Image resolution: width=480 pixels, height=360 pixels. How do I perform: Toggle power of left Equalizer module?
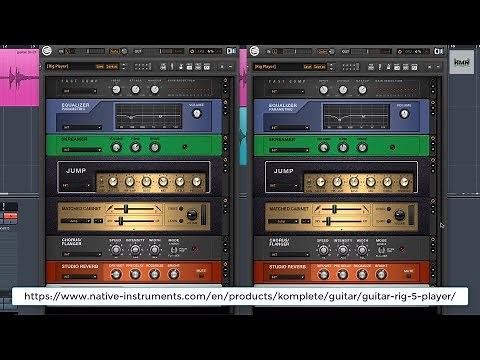(225, 102)
